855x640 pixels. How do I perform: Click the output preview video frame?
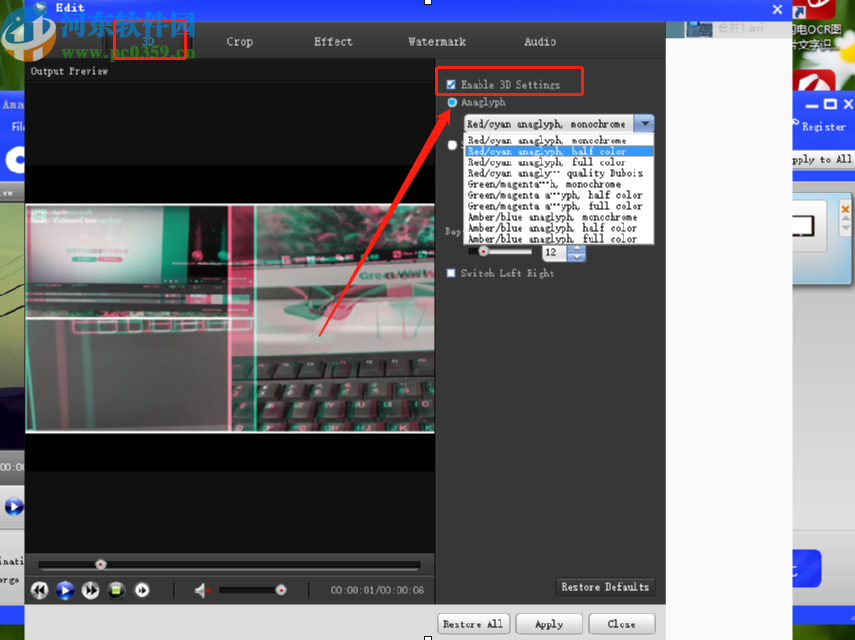coord(230,318)
